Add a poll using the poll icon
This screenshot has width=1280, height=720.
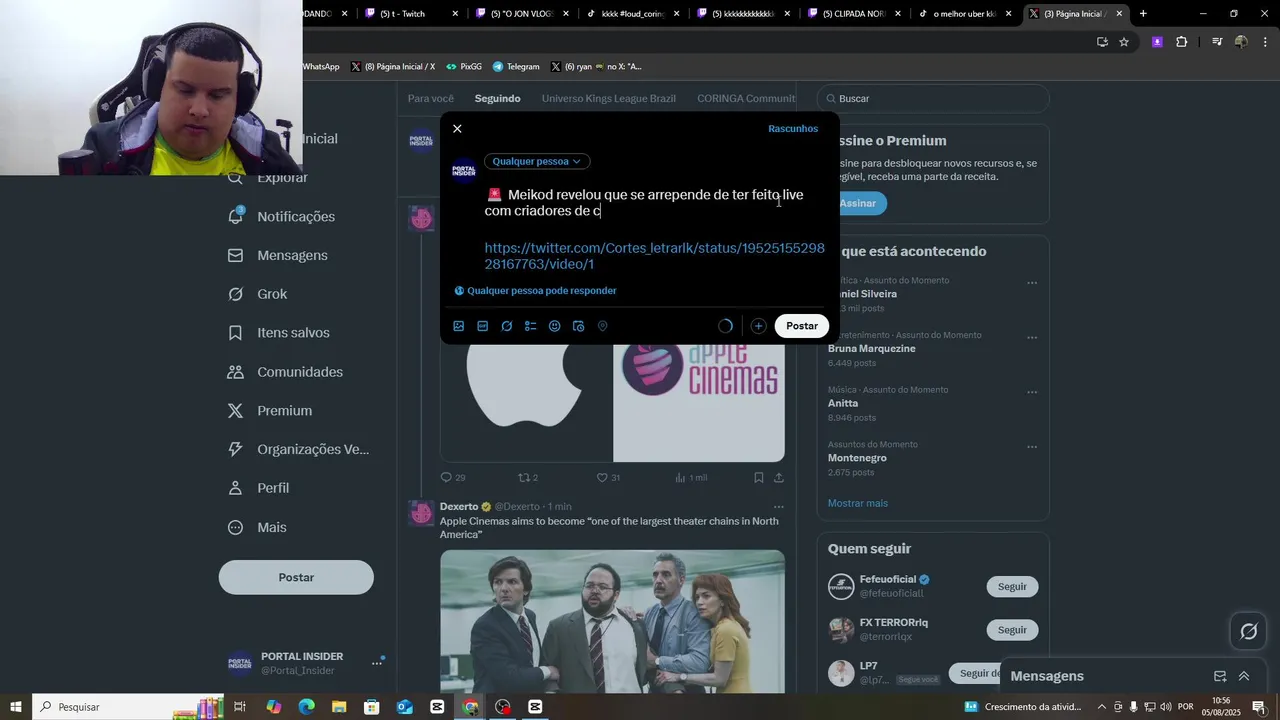coord(531,326)
